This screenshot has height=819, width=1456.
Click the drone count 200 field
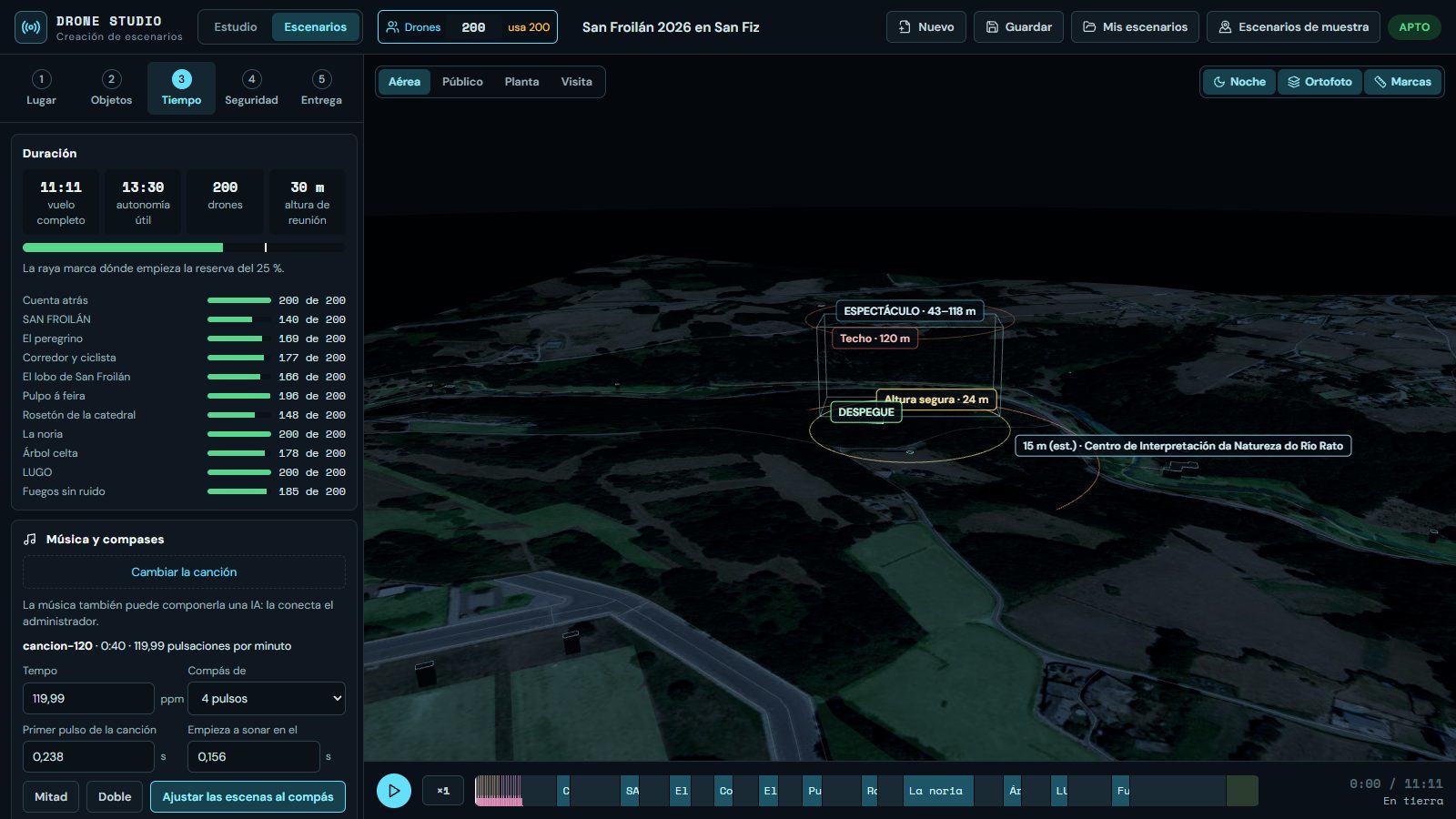[473, 27]
